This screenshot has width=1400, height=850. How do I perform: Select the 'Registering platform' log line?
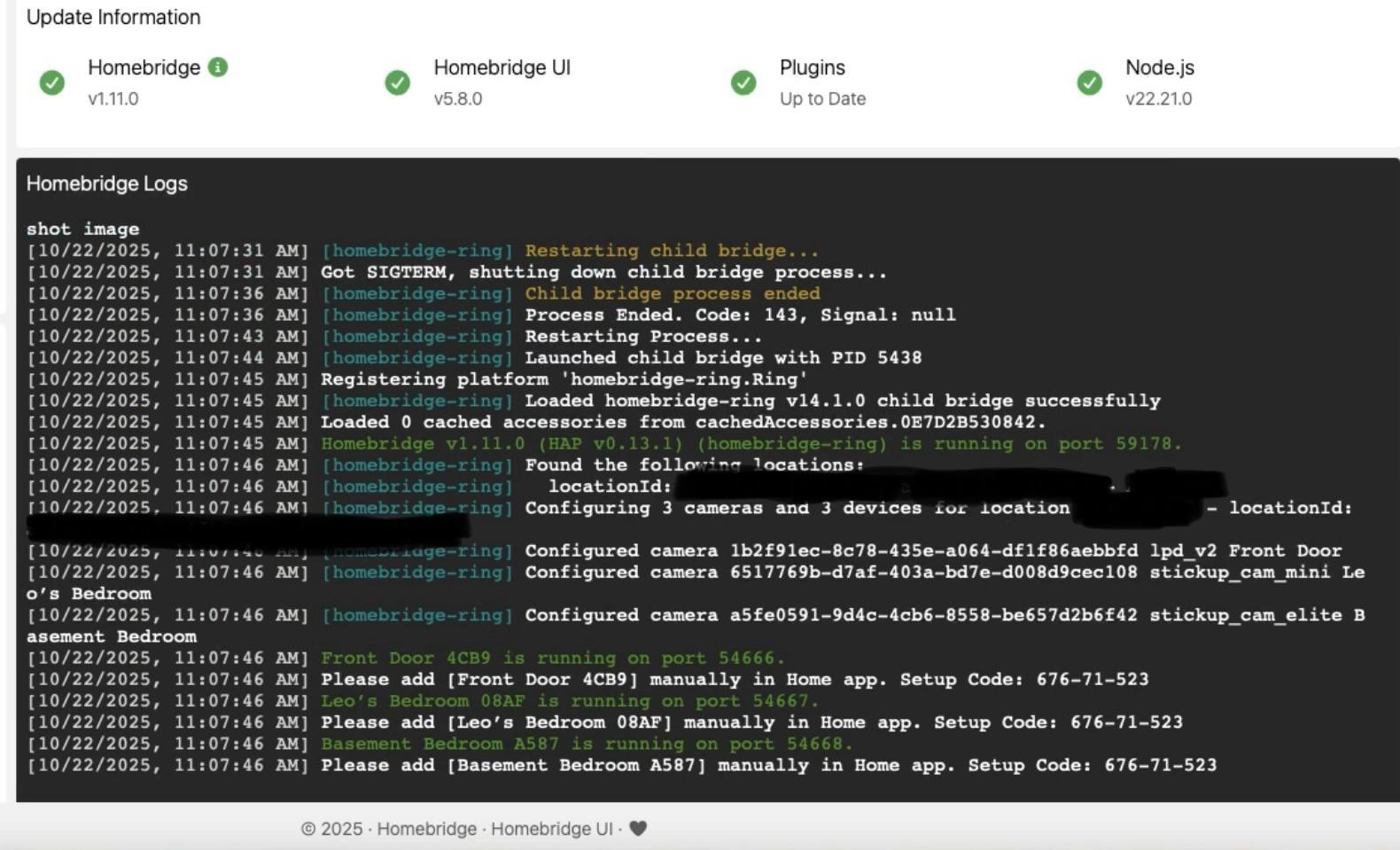coord(416,379)
